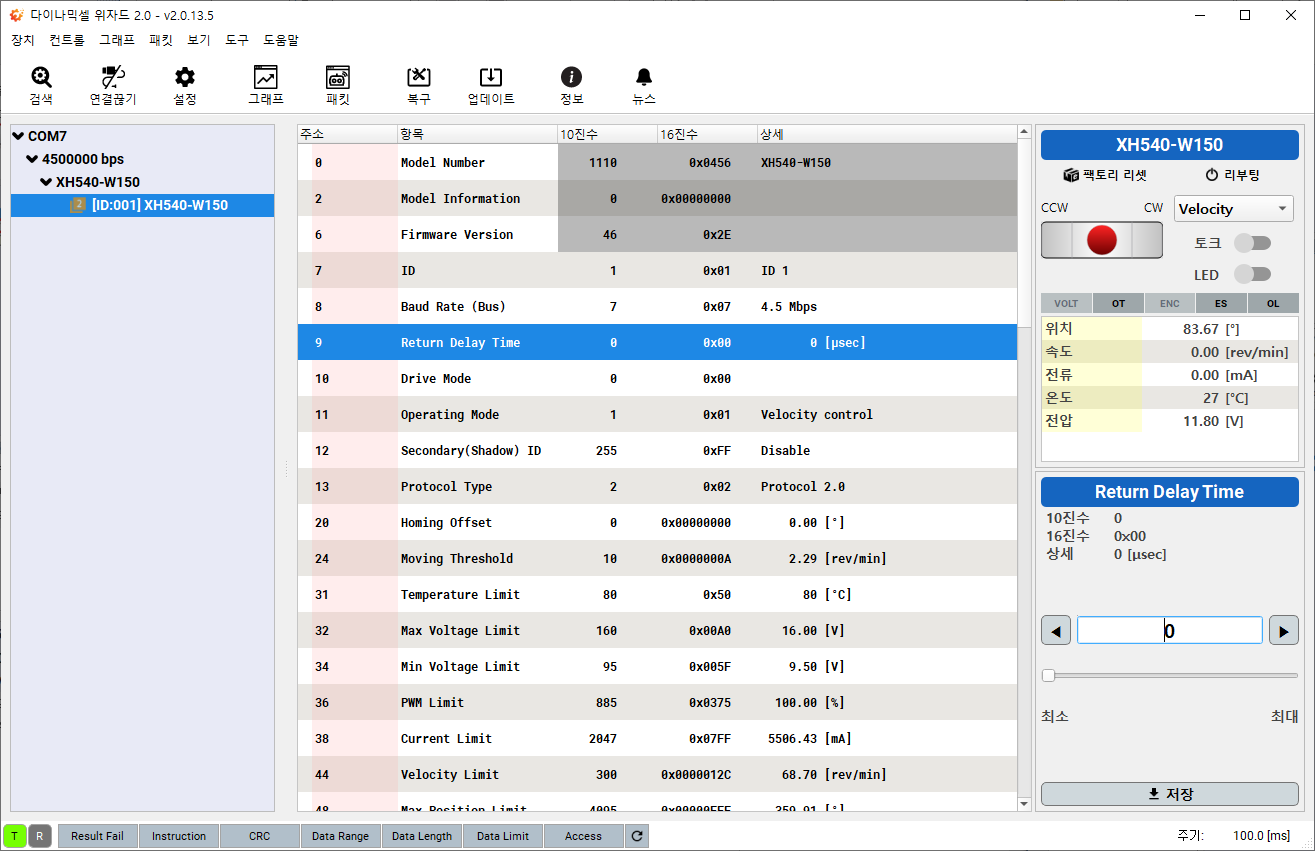Click the 복구 recovery icon
This screenshot has height=851, width=1315.
click(419, 78)
